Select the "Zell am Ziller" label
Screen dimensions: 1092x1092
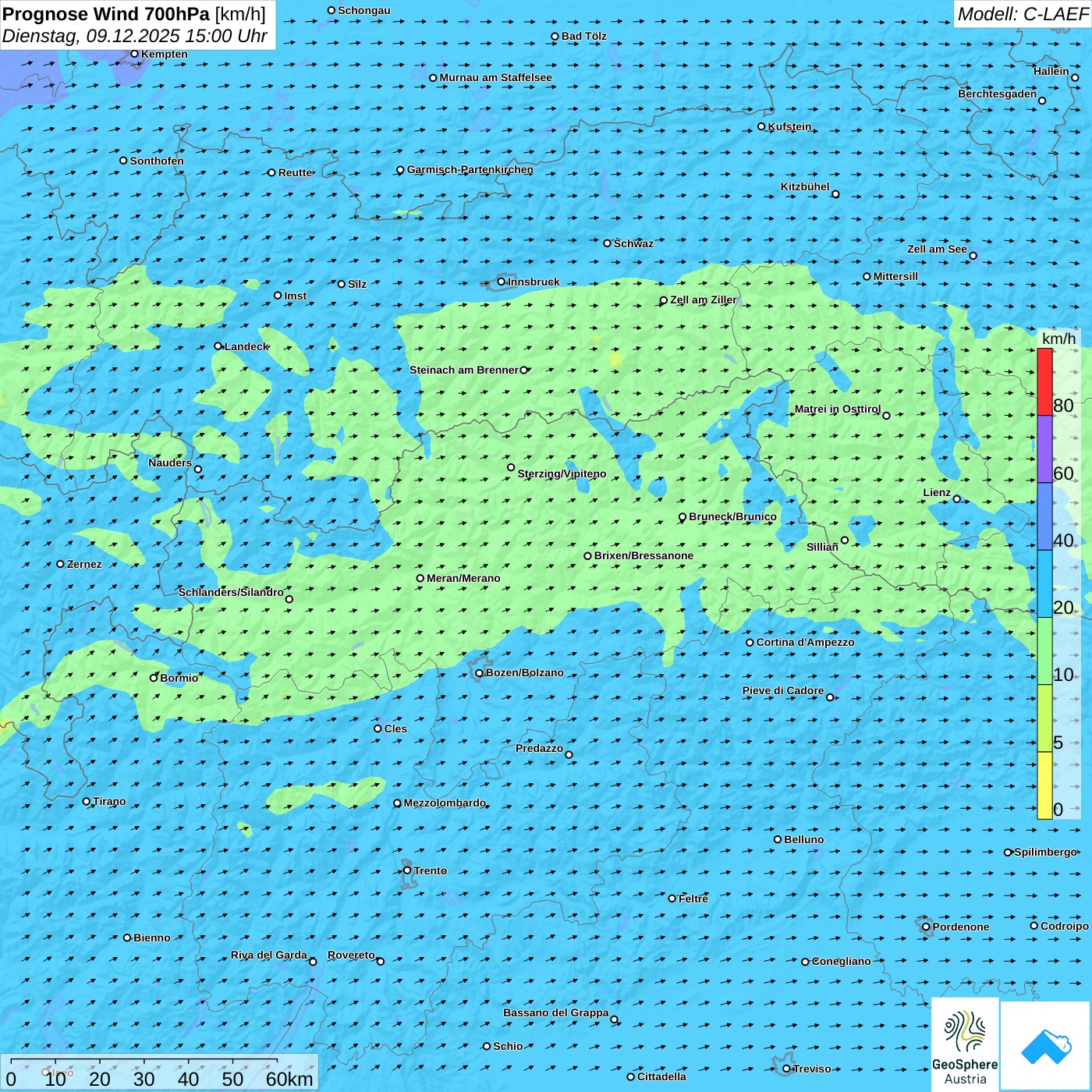pyautogui.click(x=704, y=300)
